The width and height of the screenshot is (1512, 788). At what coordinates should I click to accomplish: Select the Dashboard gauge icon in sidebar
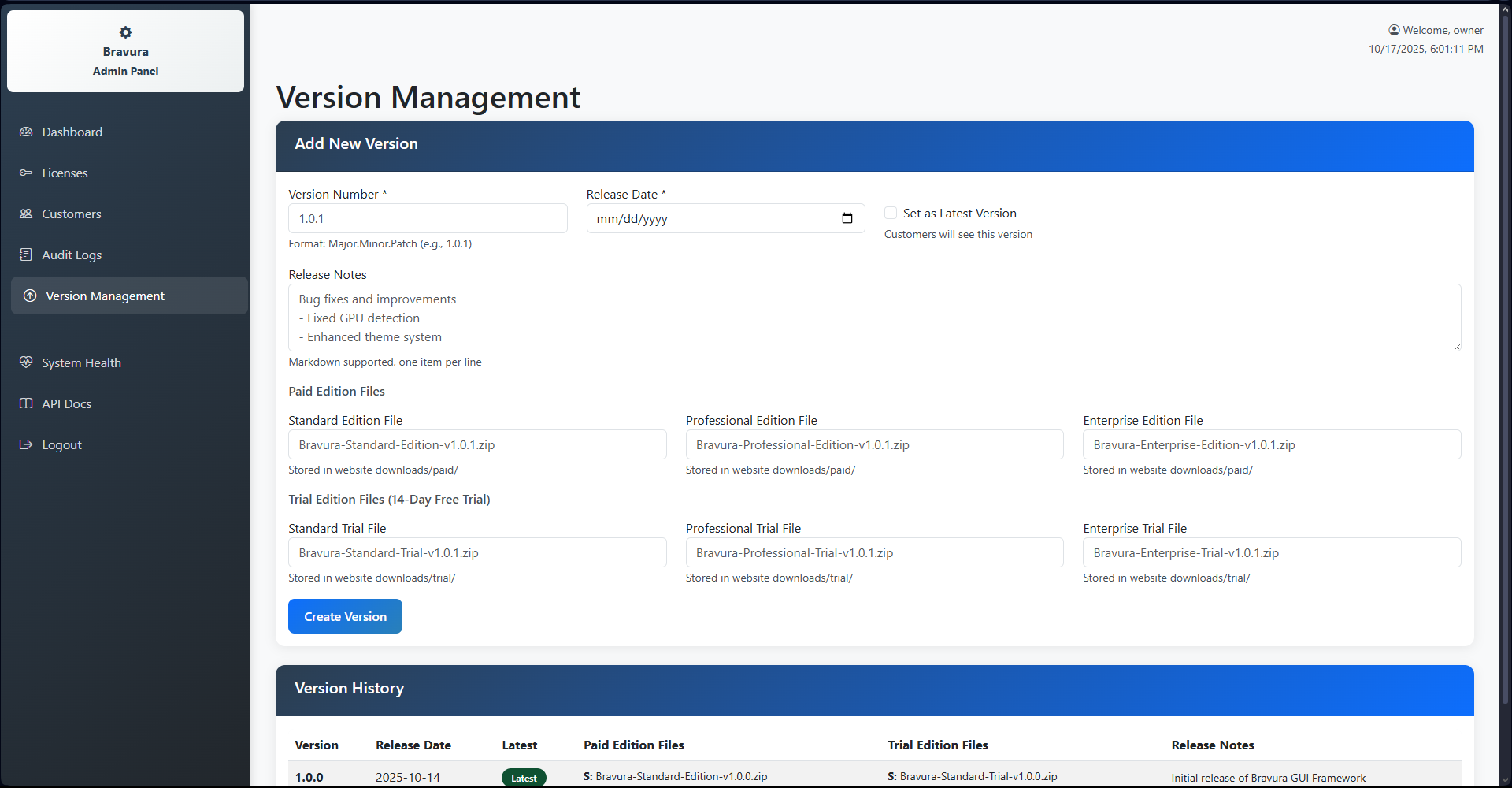pyautogui.click(x=26, y=132)
